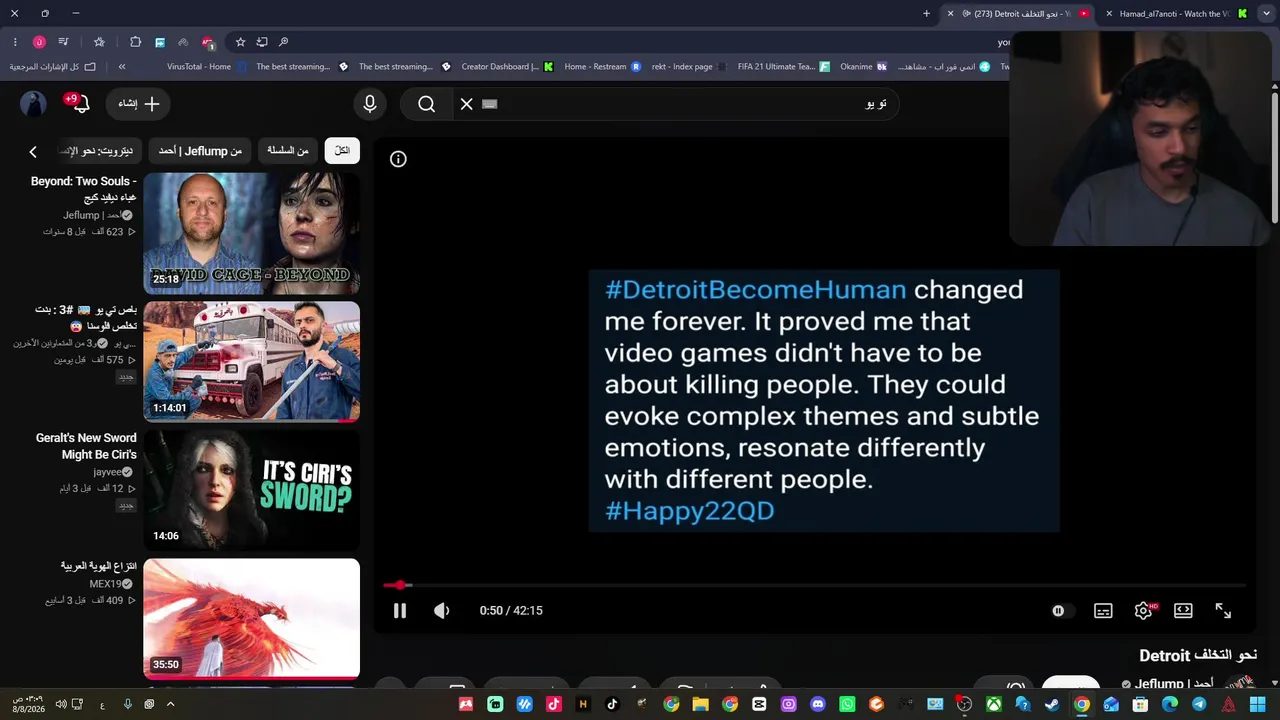Viewport: 1280px width, 720px height.
Task: Open the 'FIFA 21 Ultimate Tea...' bookmark
Action: (784, 67)
